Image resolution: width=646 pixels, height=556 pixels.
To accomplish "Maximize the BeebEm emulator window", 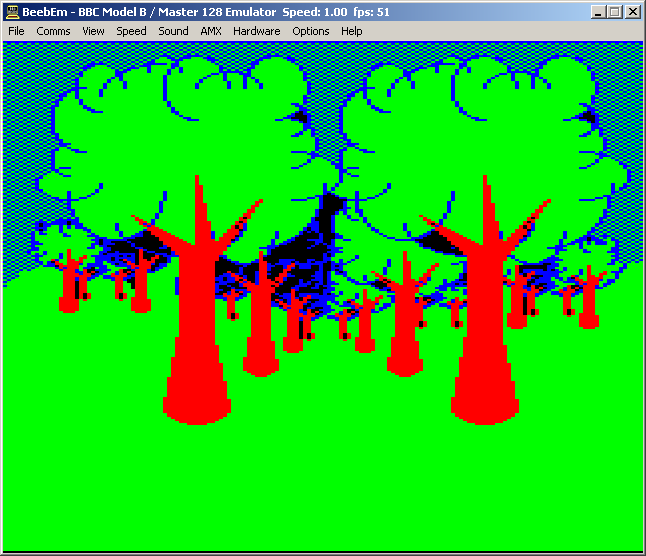I will 613,12.
